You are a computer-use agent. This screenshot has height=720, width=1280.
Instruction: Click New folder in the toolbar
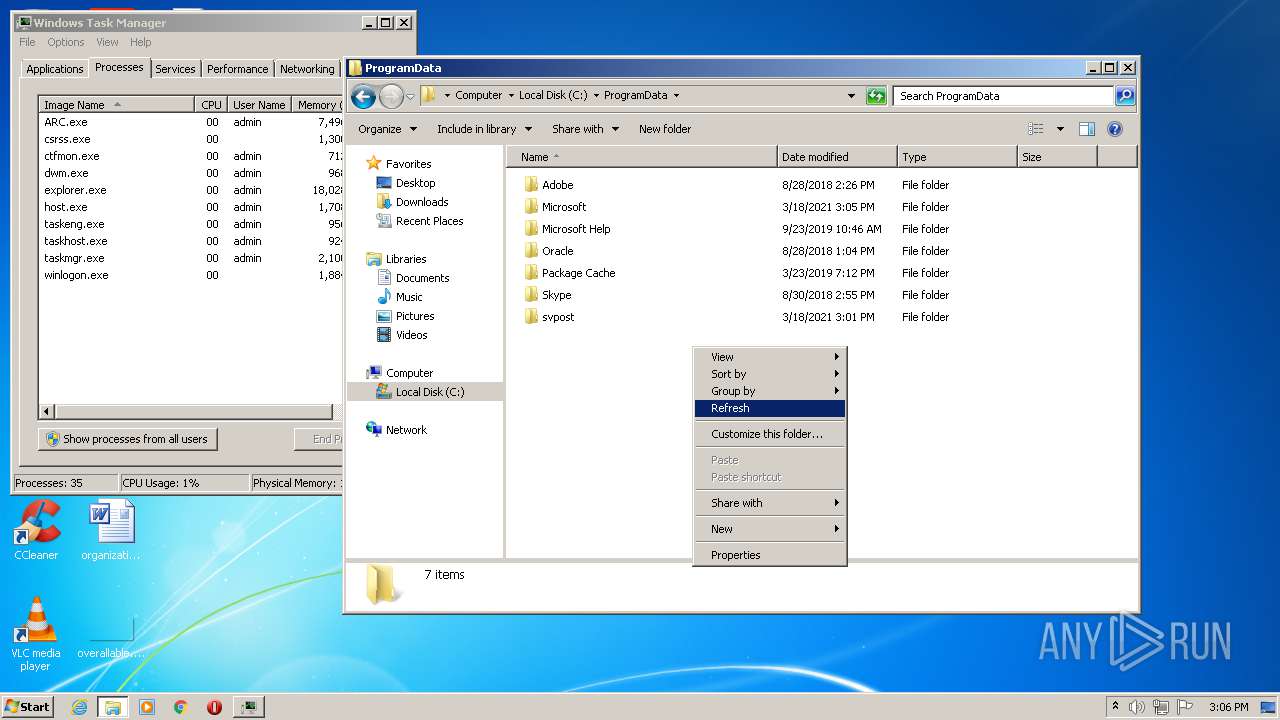[x=665, y=129]
